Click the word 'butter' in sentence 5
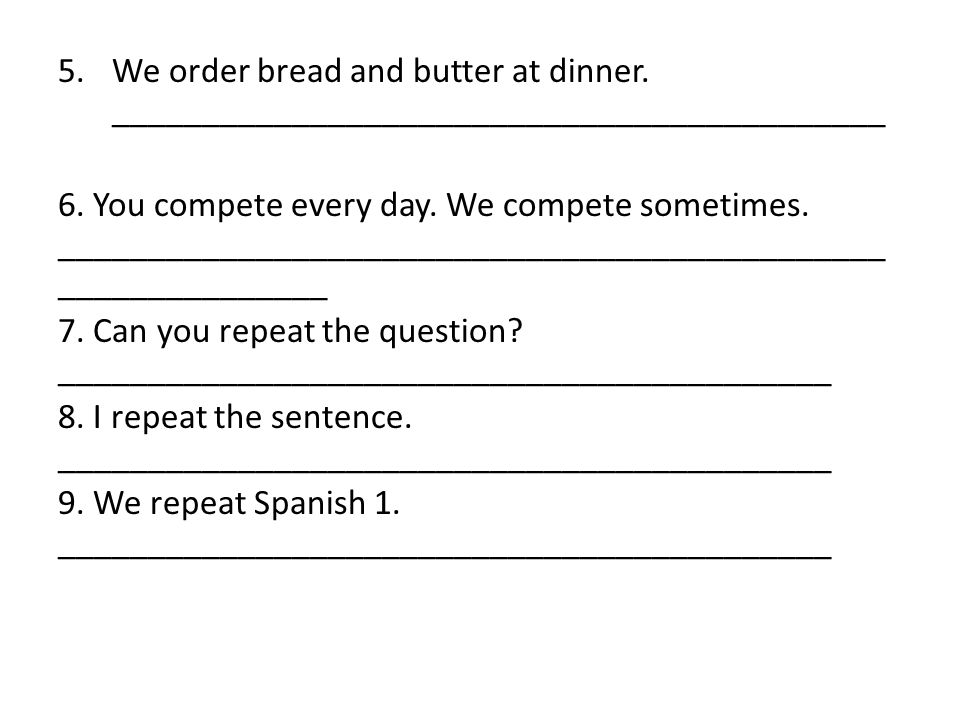The height and width of the screenshot is (720, 960). coord(458,71)
